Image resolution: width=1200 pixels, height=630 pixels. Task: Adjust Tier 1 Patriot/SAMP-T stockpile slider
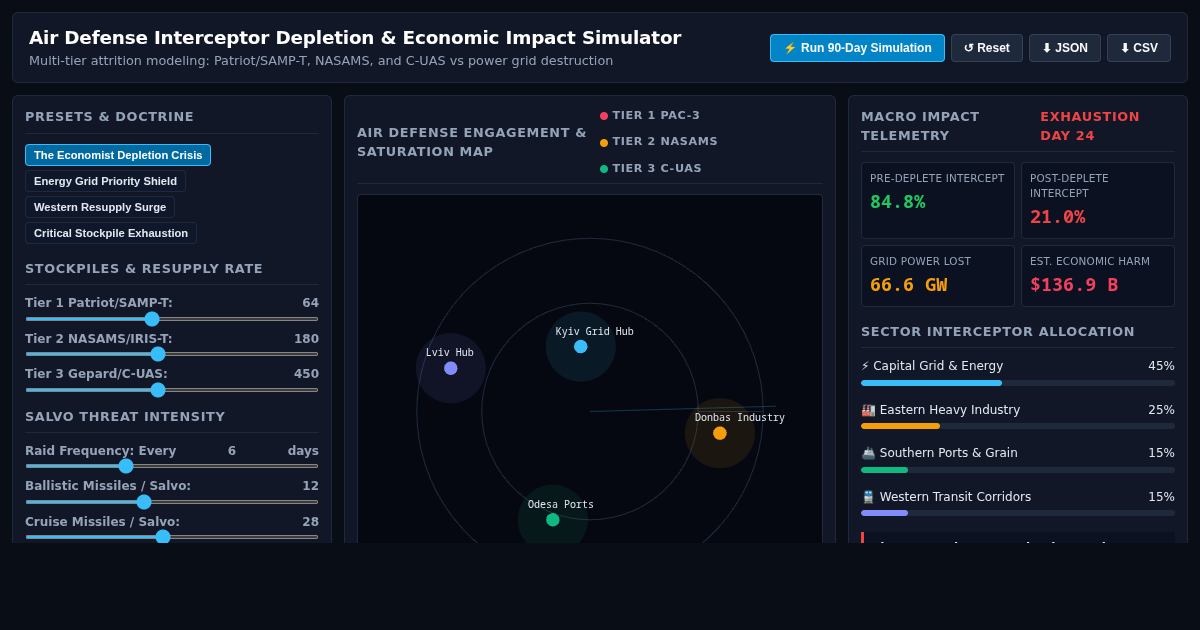(x=172, y=319)
